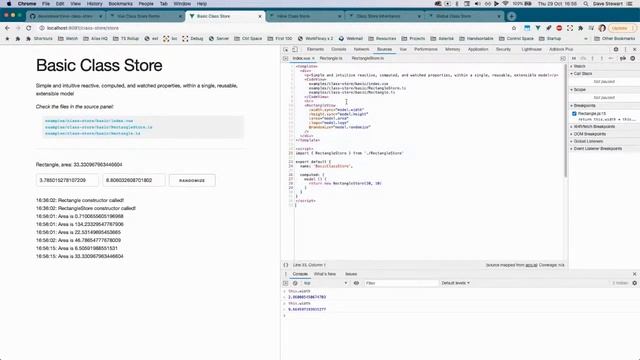Collapse the Watch section
640x360 pixels.
pos(580,66)
